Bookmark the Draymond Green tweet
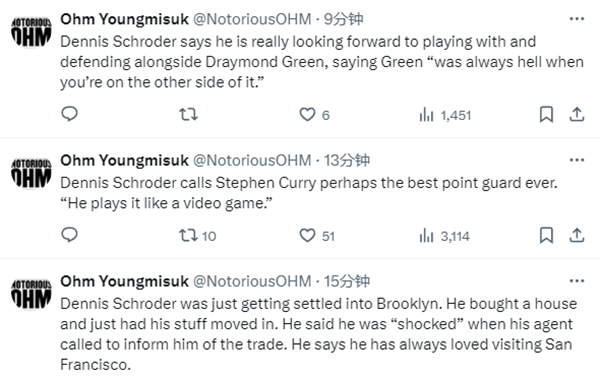 (x=546, y=114)
